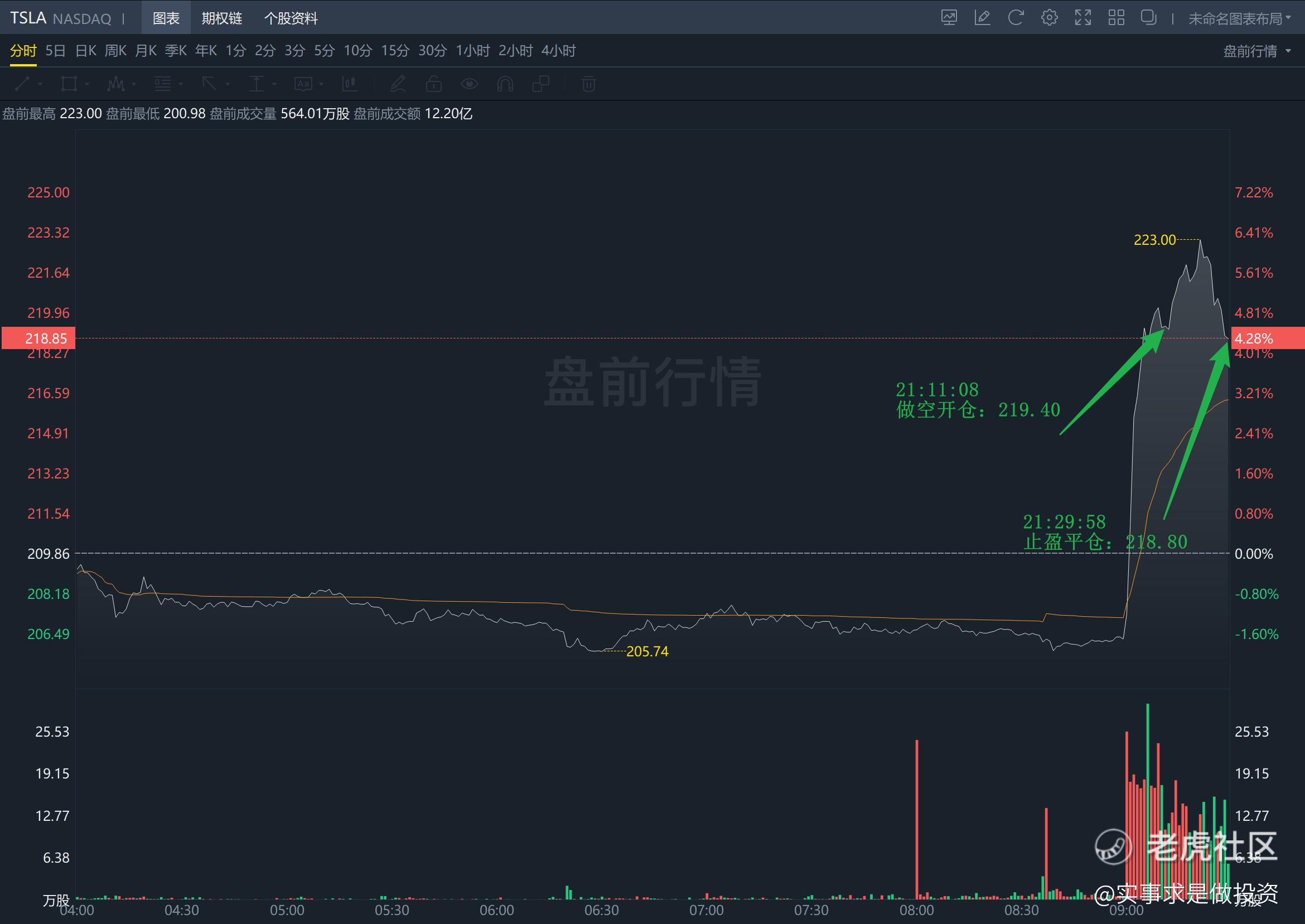Viewport: 1305px width, 924px height.
Task: Toggle drawings visibility eye icon
Action: [470, 84]
